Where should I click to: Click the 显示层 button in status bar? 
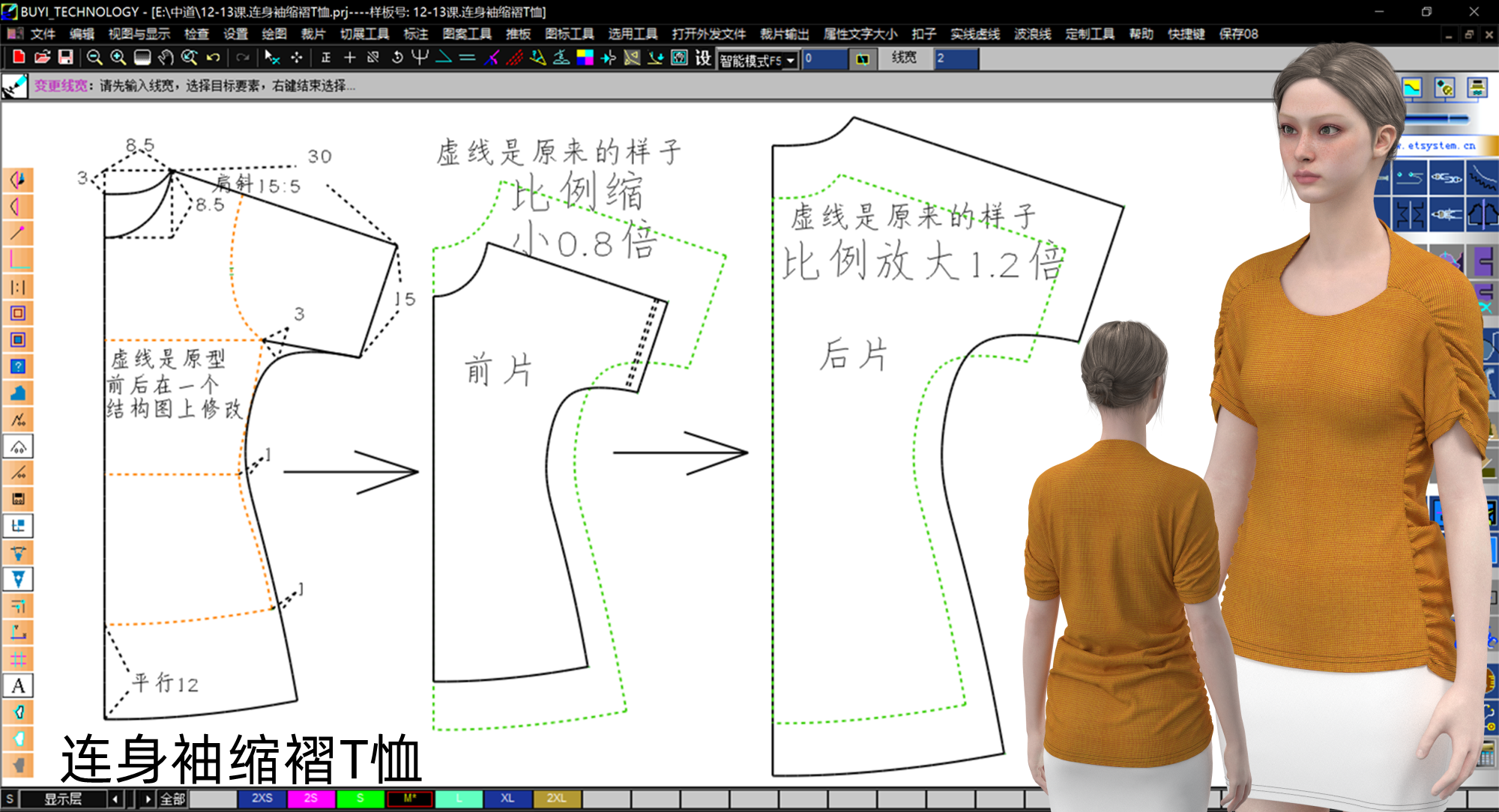[63, 799]
